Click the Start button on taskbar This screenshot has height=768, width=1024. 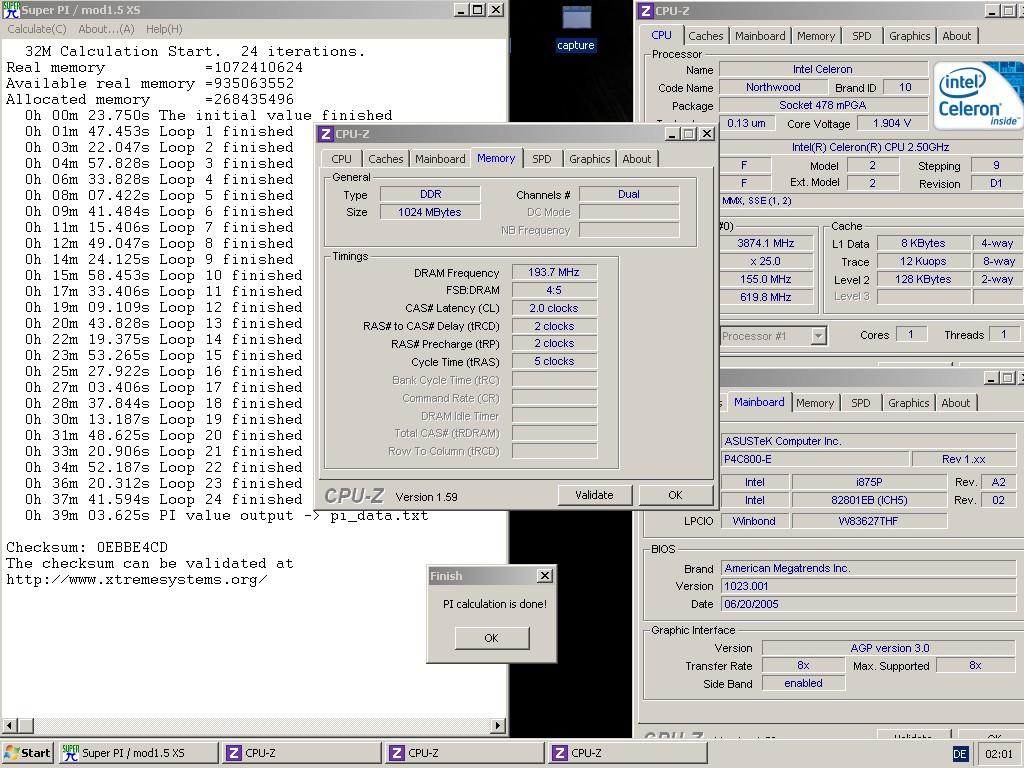[27, 753]
